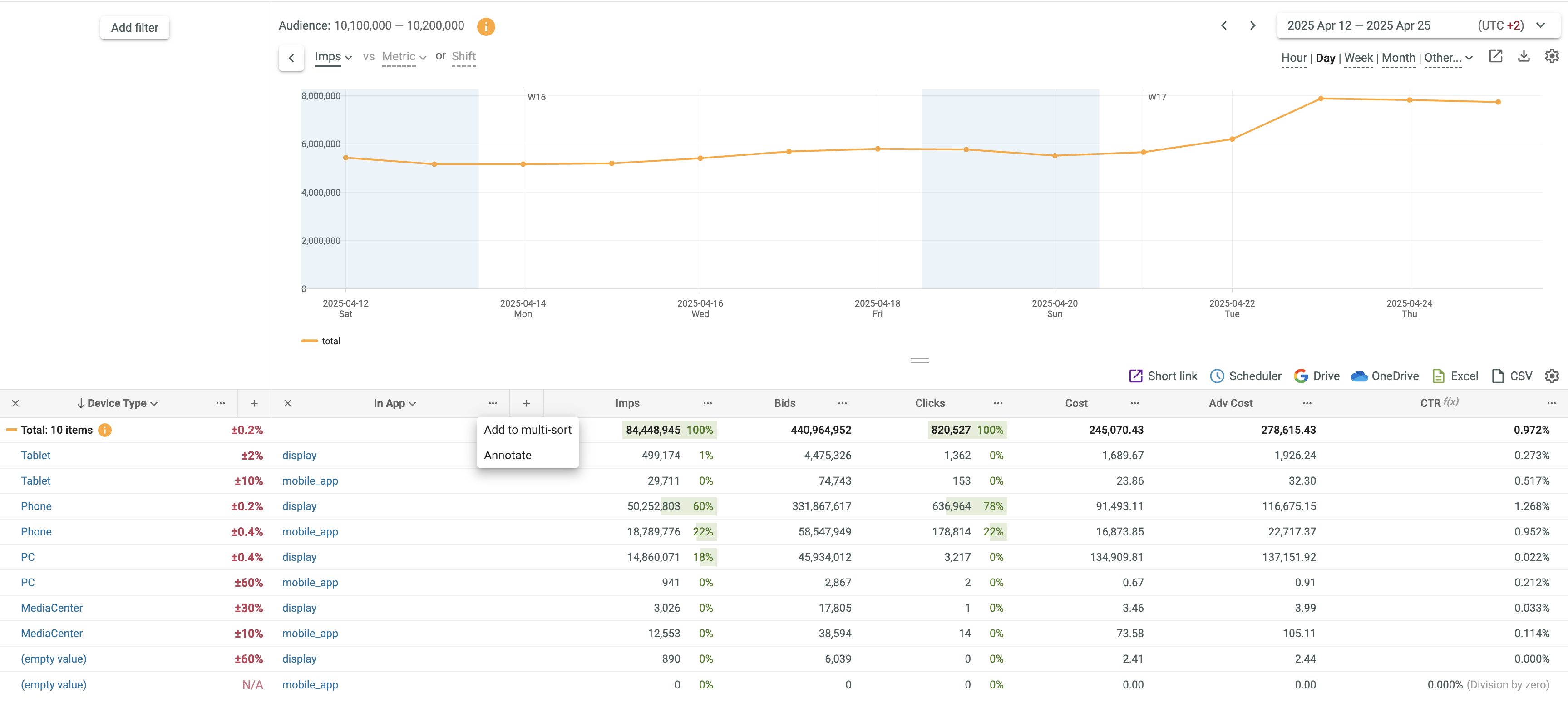Collapse the Total 10 items row
The height and width of the screenshot is (723, 1568).
11,430
